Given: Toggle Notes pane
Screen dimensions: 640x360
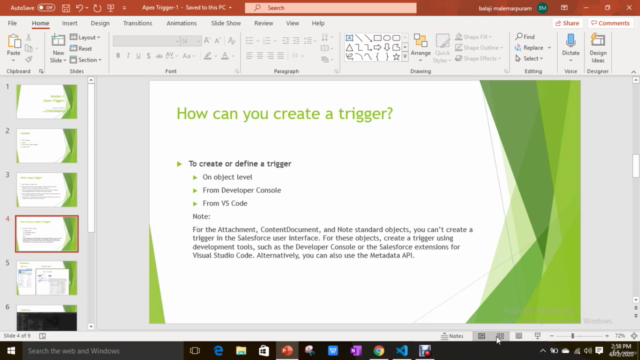Looking at the screenshot, I should pyautogui.click(x=452, y=336).
